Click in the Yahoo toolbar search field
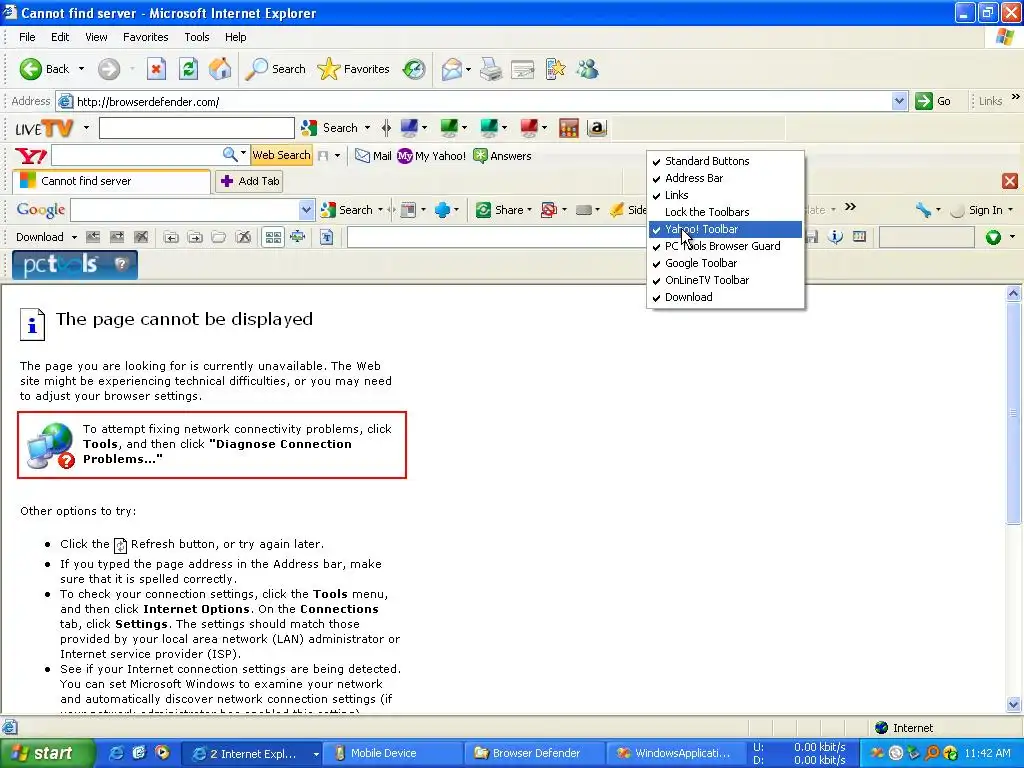The height and width of the screenshot is (768, 1024). pos(136,155)
